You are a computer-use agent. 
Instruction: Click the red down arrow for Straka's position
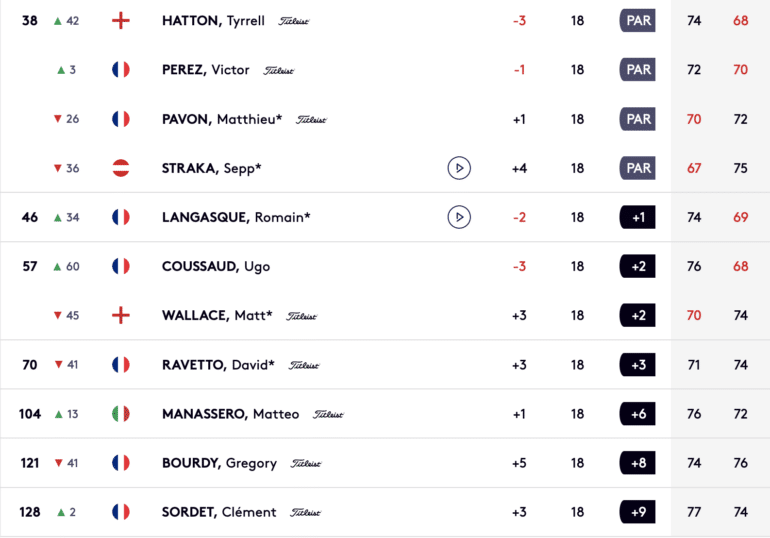[57, 168]
